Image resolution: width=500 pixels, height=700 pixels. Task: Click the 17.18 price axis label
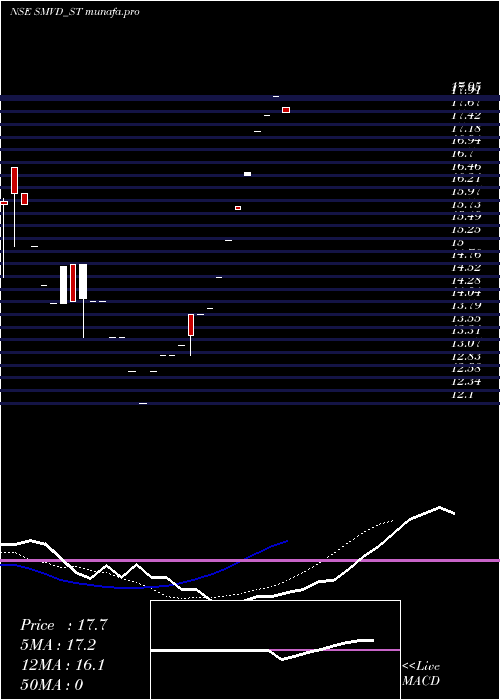466,129
